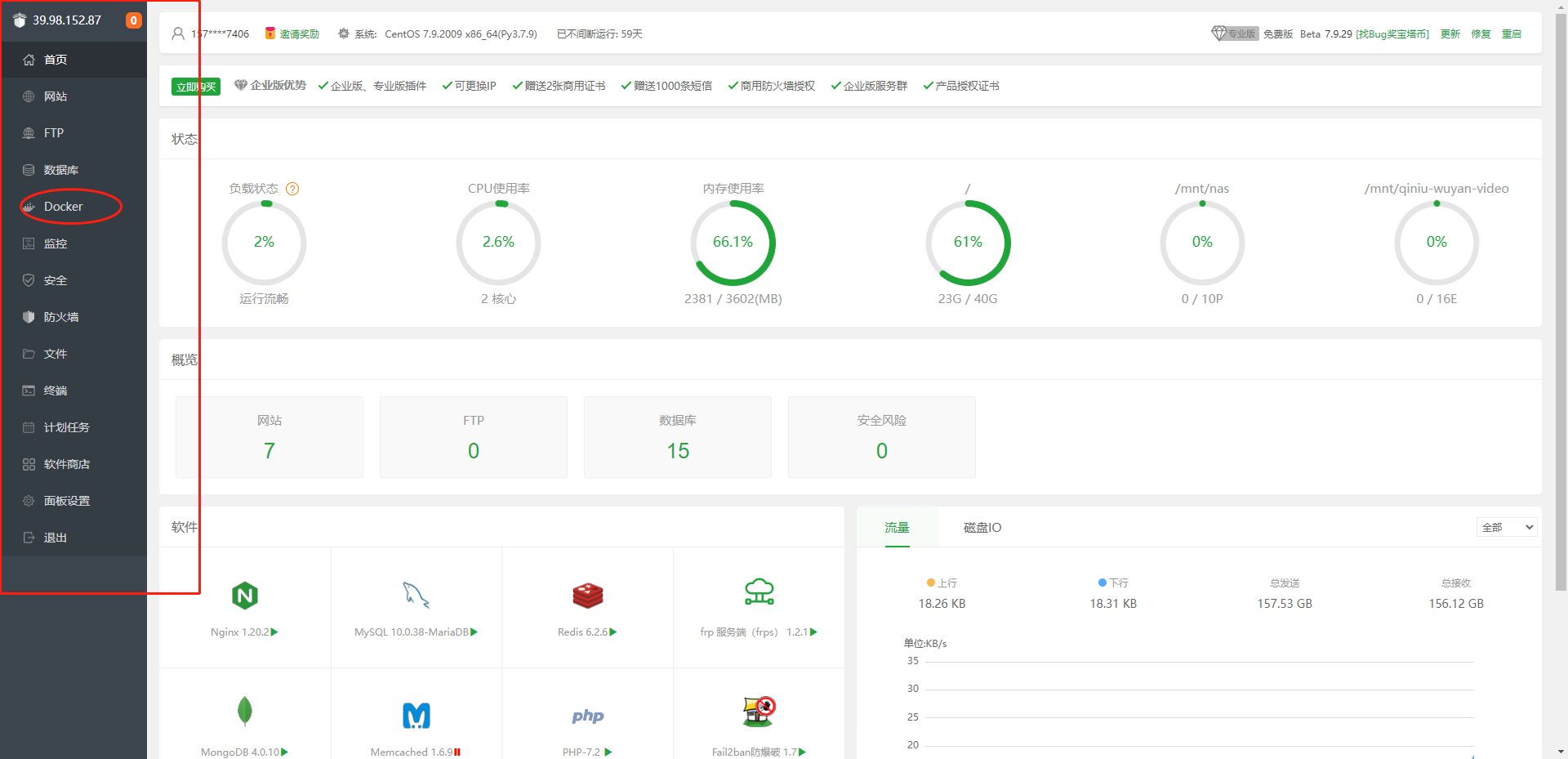Click the 文件 folder icon in sidebar
Viewport: 1568px width, 759px height.
tap(29, 354)
